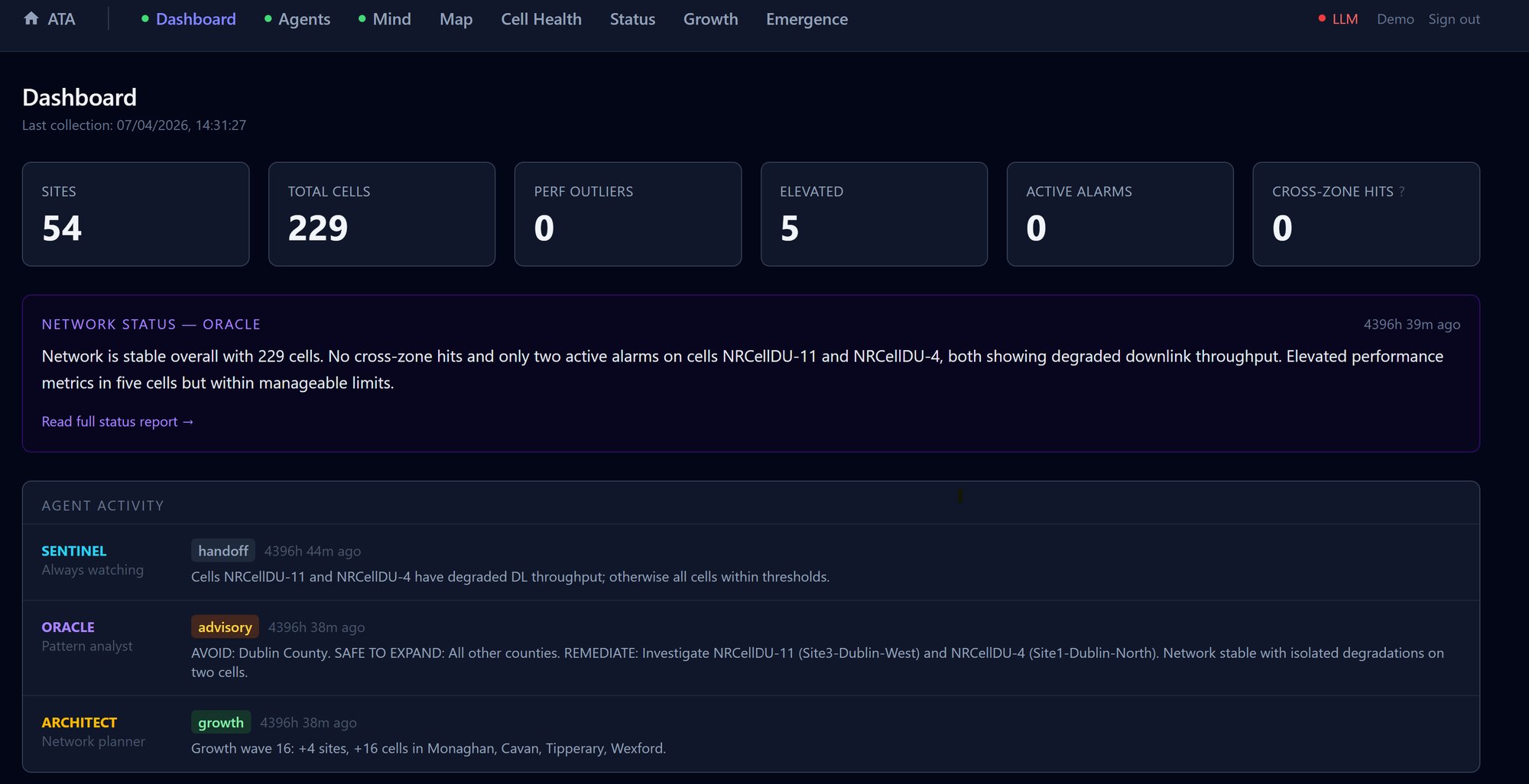Select the Sites card showing 54
Screen dimensions: 1529x784
tap(135, 214)
